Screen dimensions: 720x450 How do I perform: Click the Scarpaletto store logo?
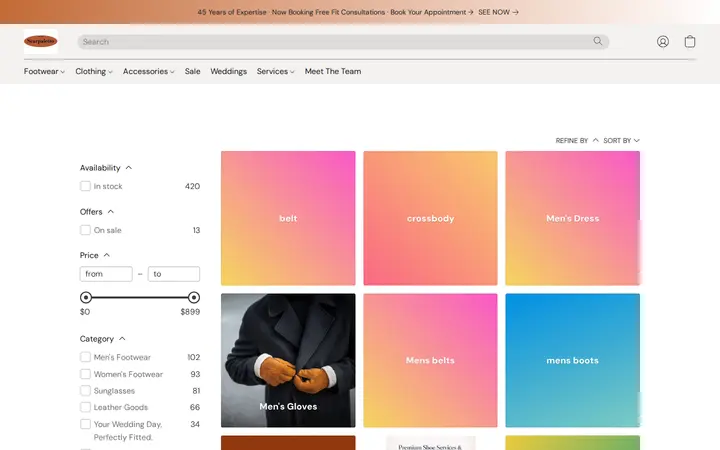click(41, 41)
